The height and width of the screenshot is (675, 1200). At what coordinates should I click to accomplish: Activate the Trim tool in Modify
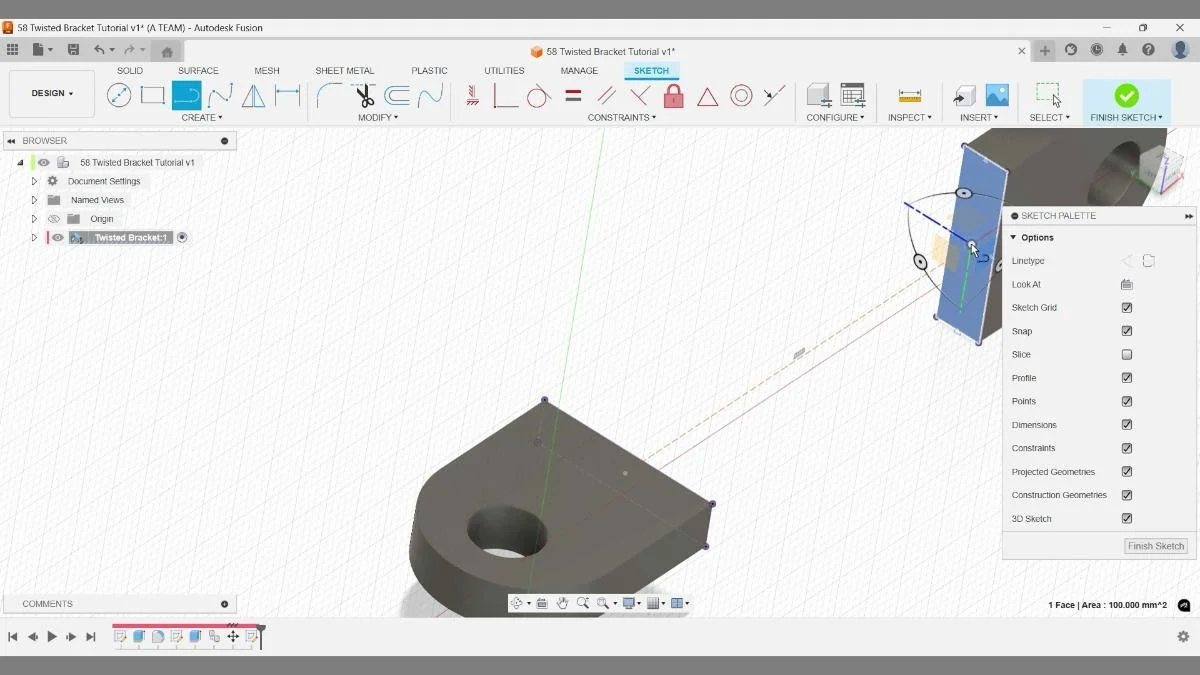tap(363, 95)
